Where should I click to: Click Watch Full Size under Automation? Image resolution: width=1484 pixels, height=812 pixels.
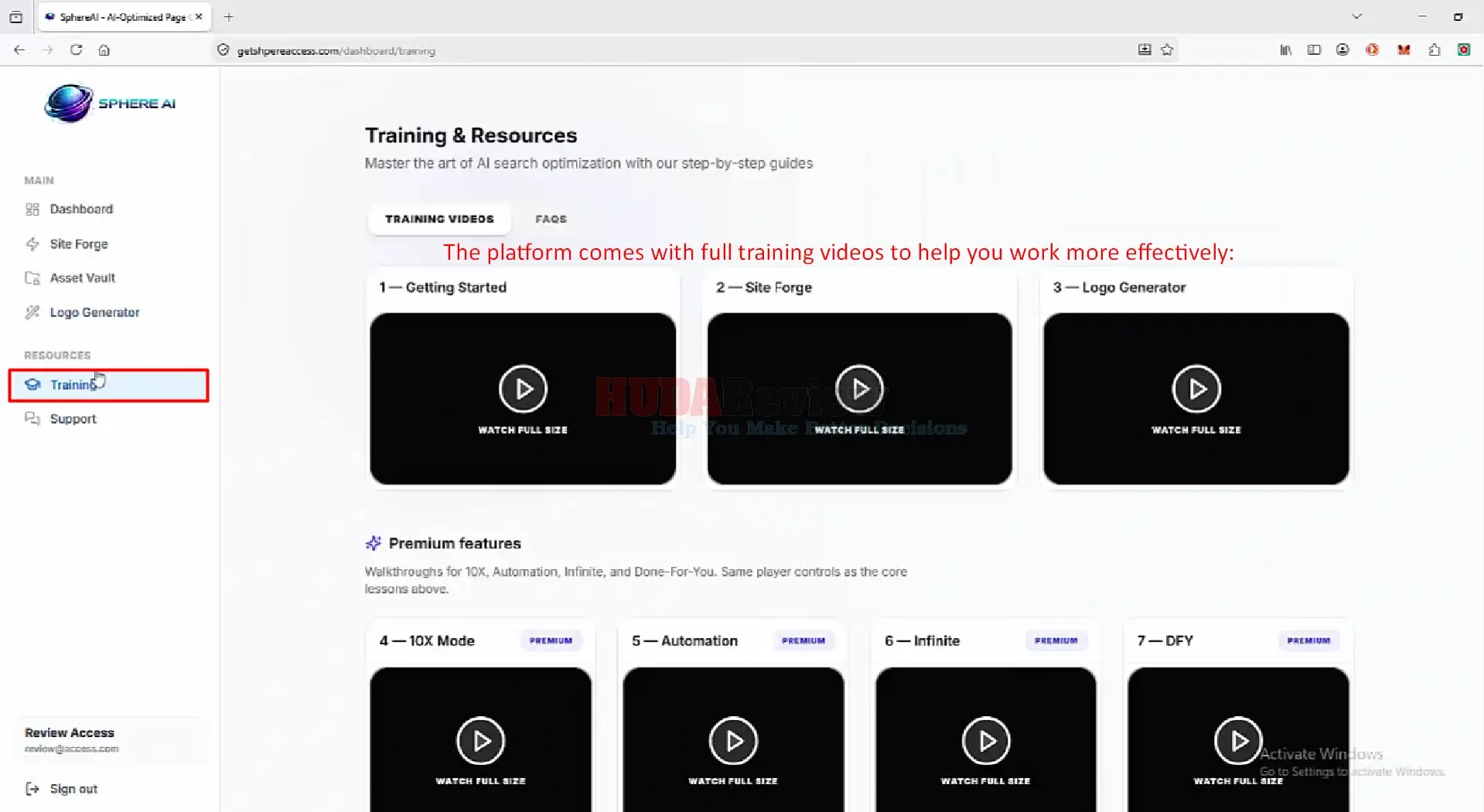pos(733,781)
